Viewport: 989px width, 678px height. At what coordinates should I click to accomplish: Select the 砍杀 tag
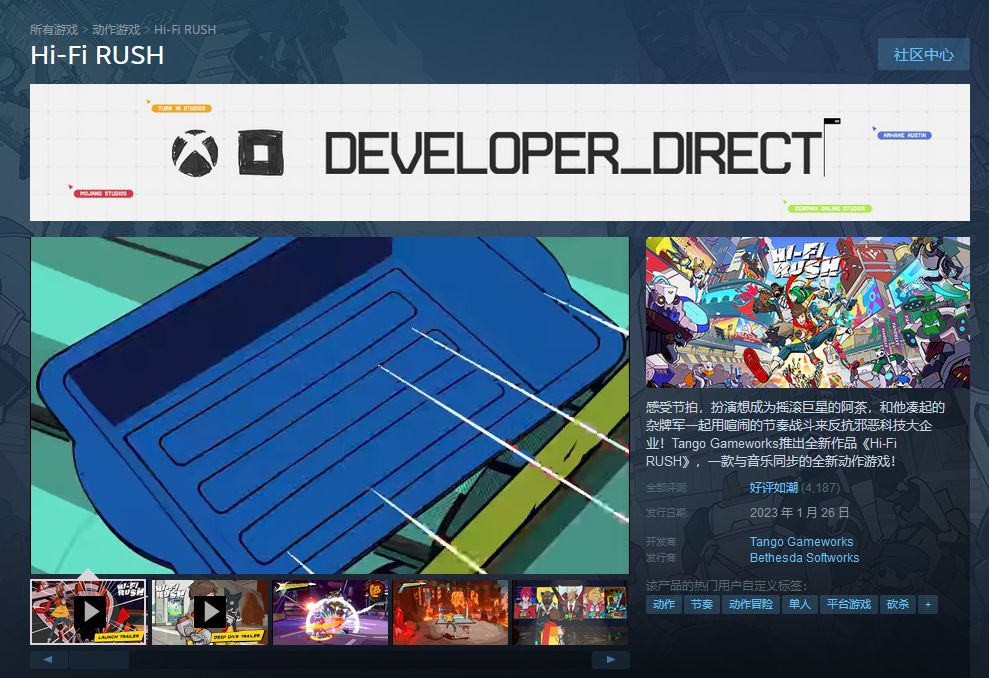(x=898, y=604)
